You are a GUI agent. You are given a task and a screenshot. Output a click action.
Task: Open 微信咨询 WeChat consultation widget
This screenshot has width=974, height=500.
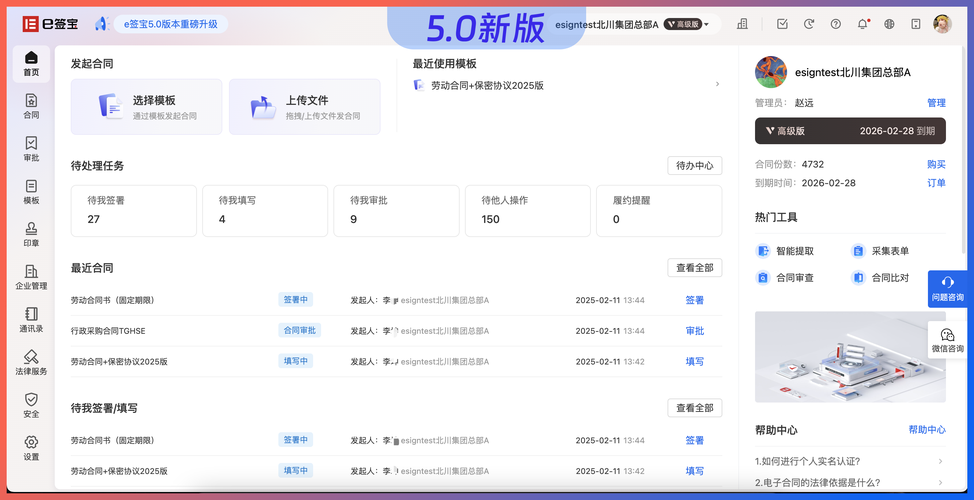pos(947,339)
